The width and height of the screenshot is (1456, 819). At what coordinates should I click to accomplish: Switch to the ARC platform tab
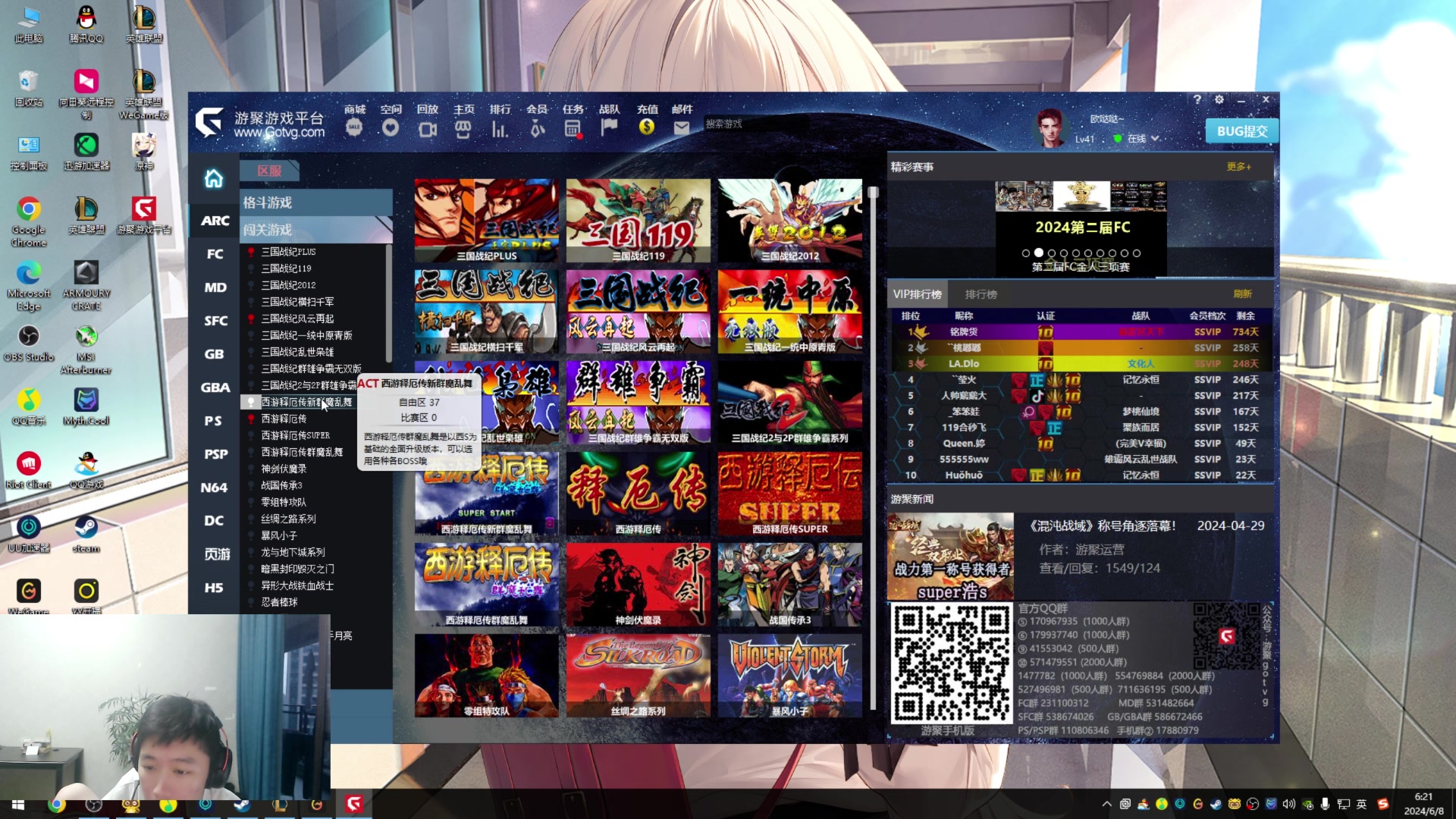[x=215, y=221]
